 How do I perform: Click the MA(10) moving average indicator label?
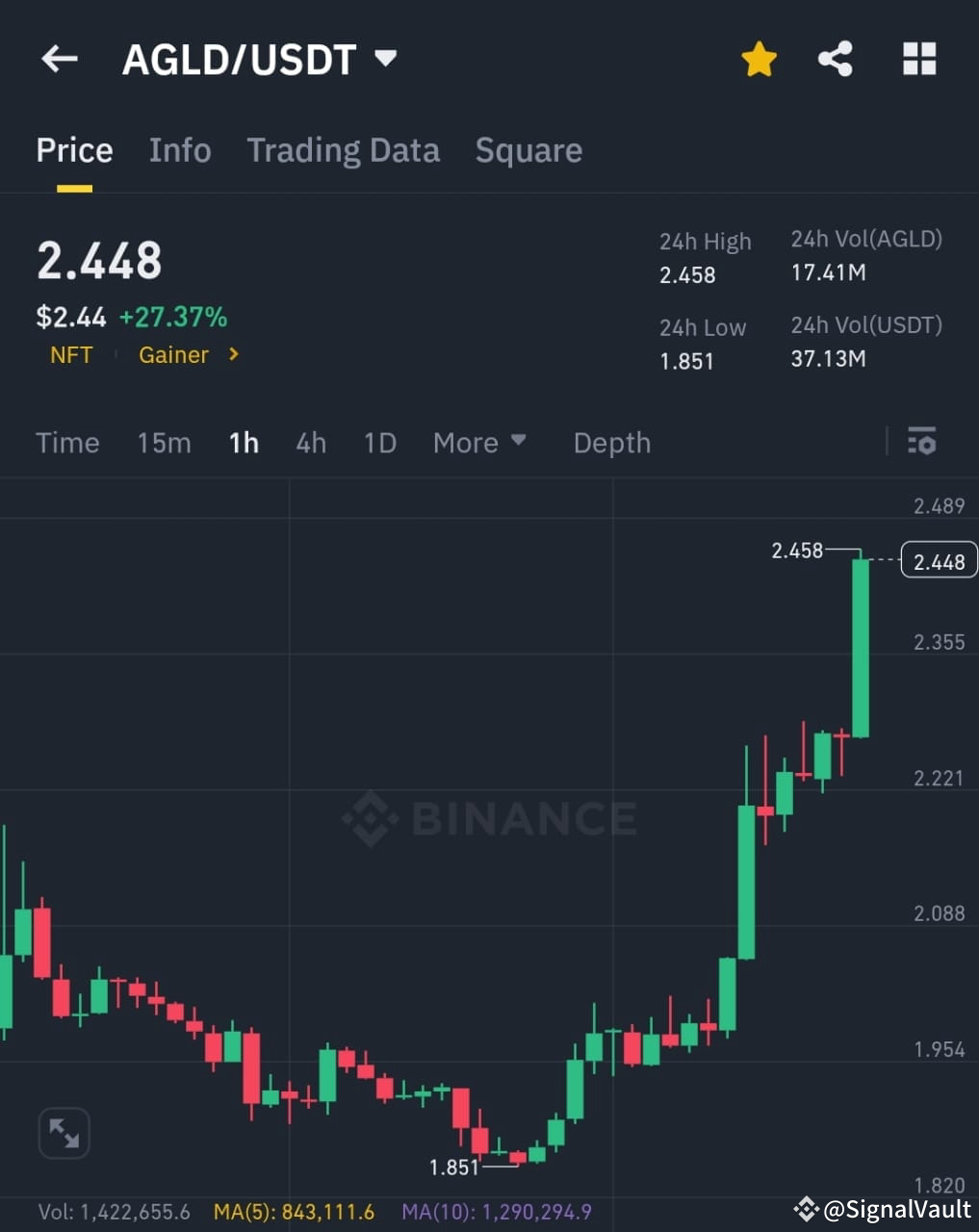tap(497, 1213)
